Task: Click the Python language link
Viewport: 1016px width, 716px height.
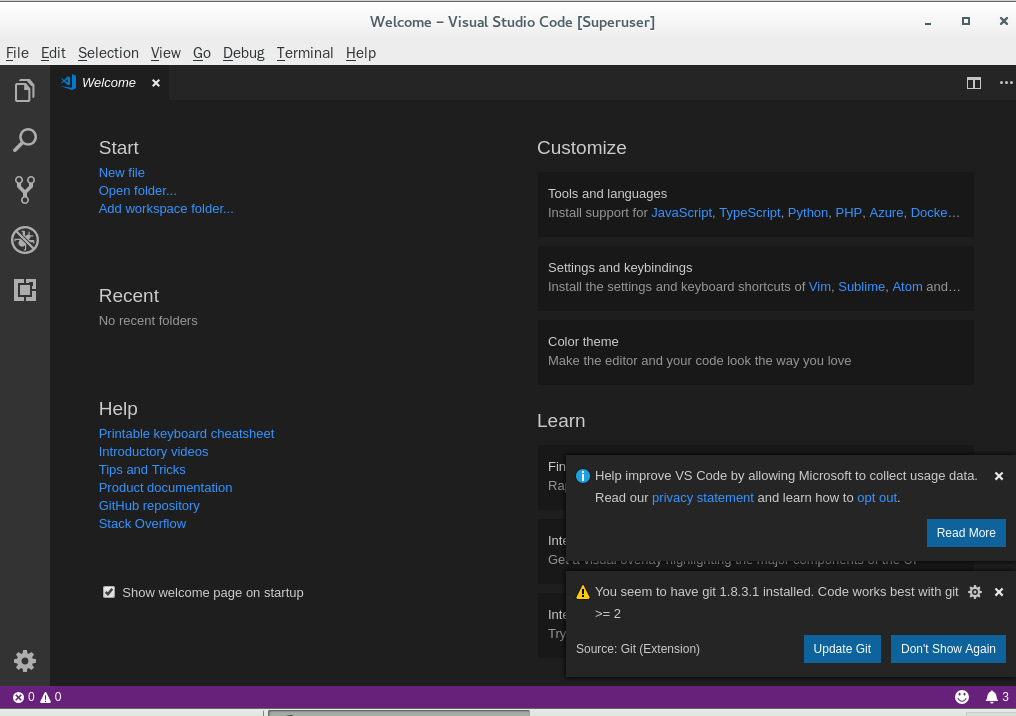Action: pos(807,213)
